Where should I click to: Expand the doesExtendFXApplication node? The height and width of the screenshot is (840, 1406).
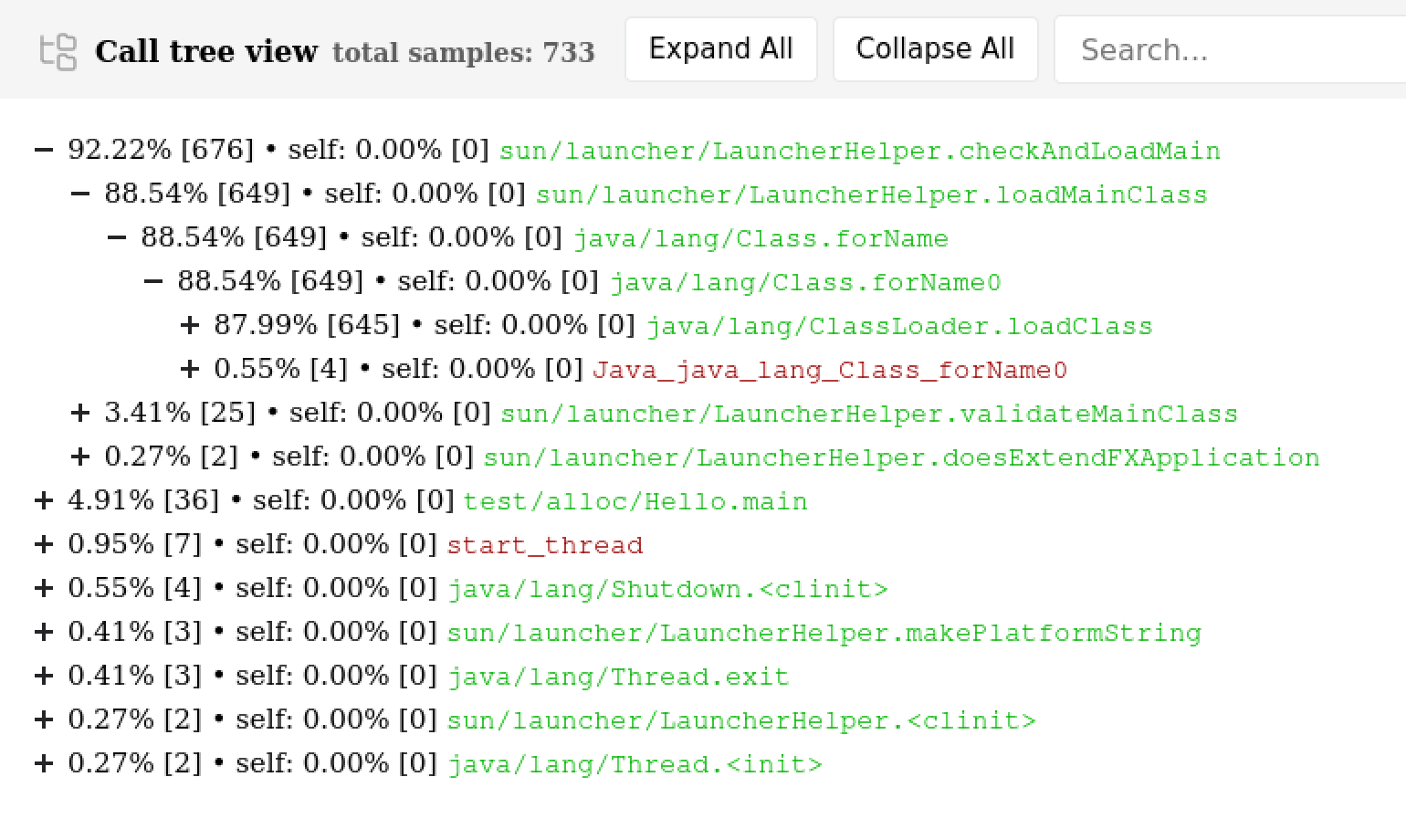coord(80,457)
